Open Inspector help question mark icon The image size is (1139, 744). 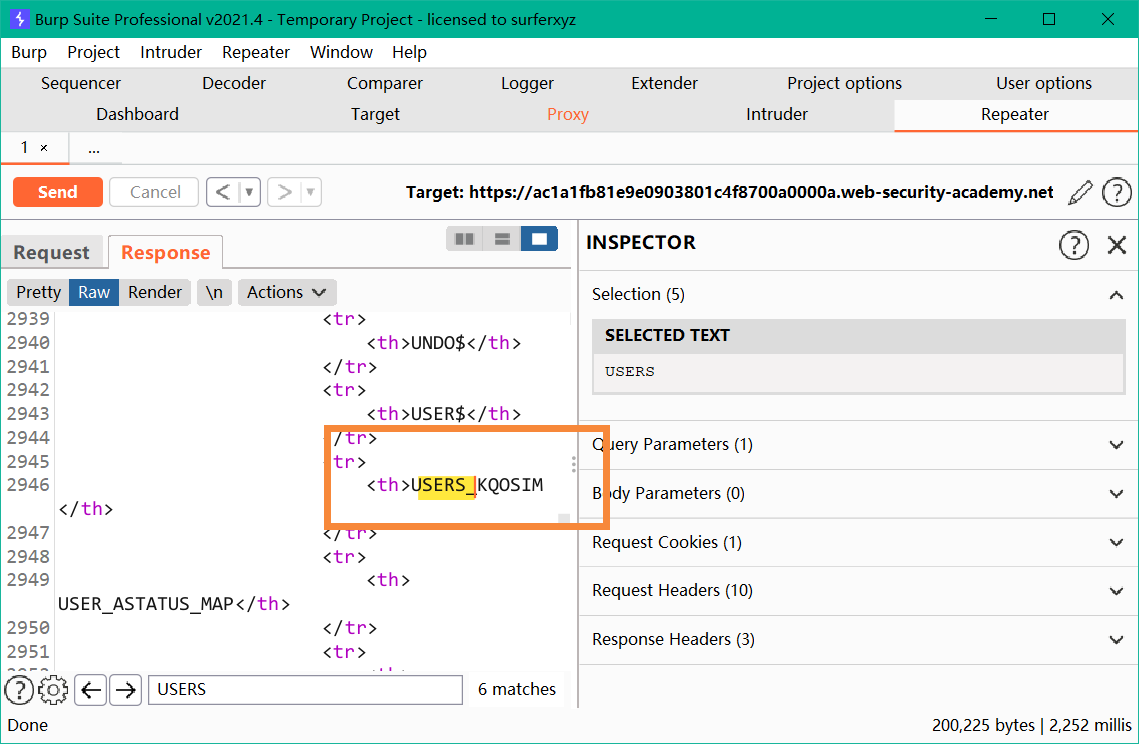[1074, 245]
